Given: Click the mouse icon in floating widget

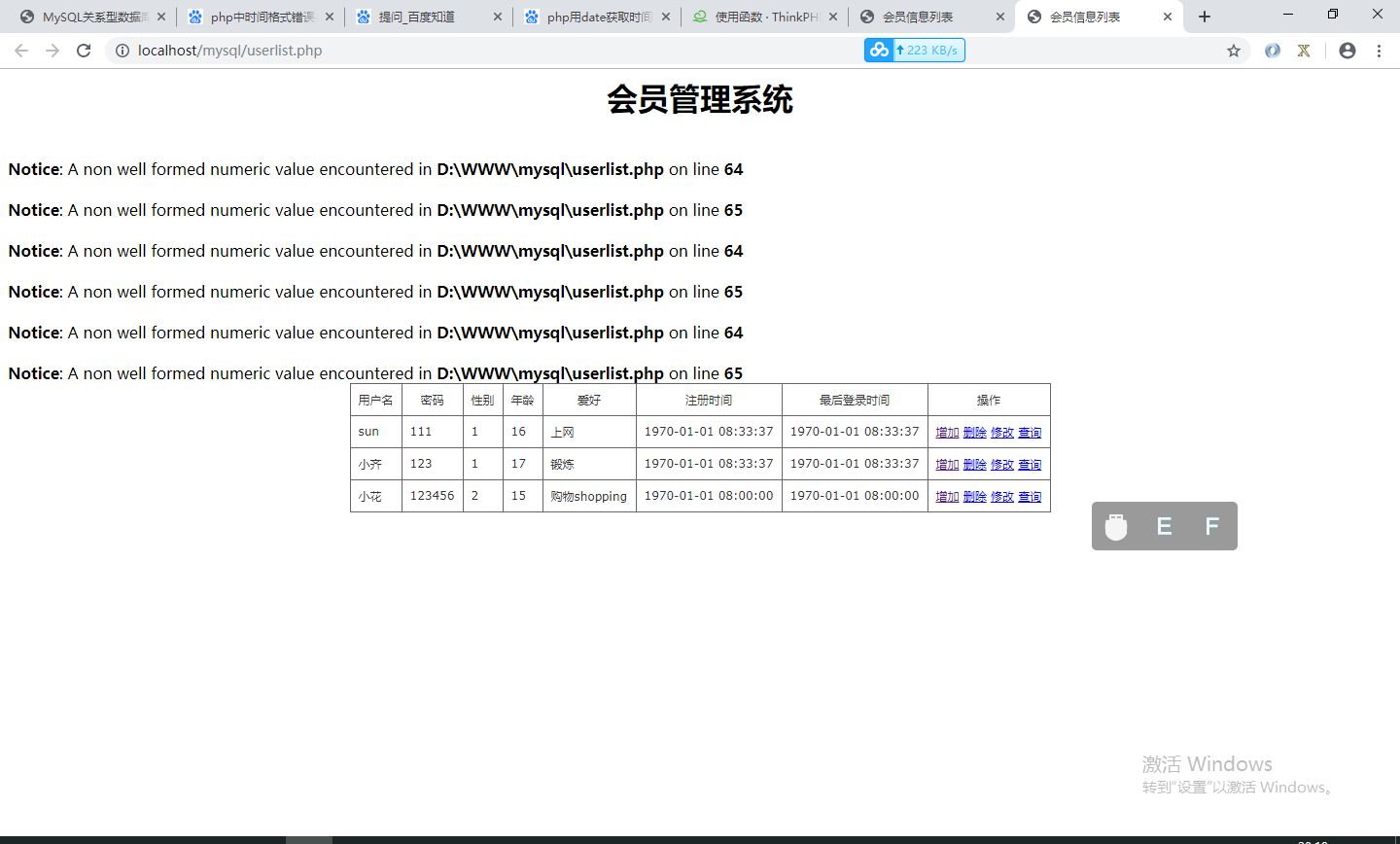Looking at the screenshot, I should point(1115,526).
